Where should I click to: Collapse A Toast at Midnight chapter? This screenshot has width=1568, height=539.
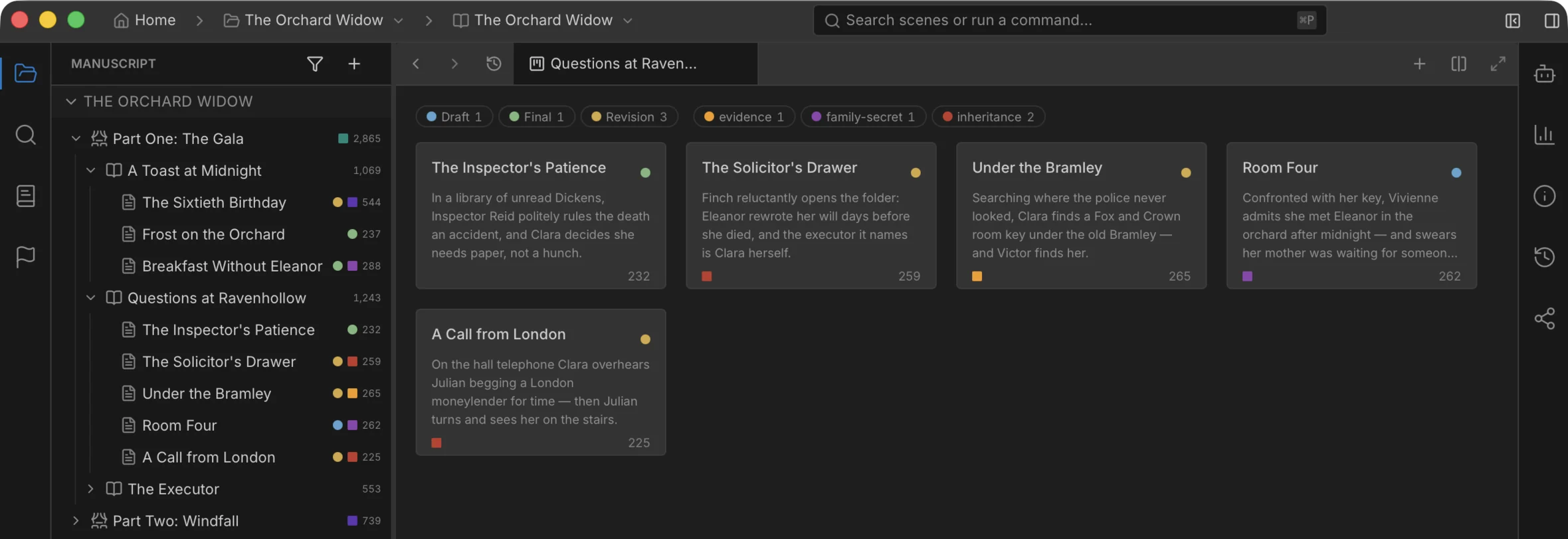coord(91,171)
